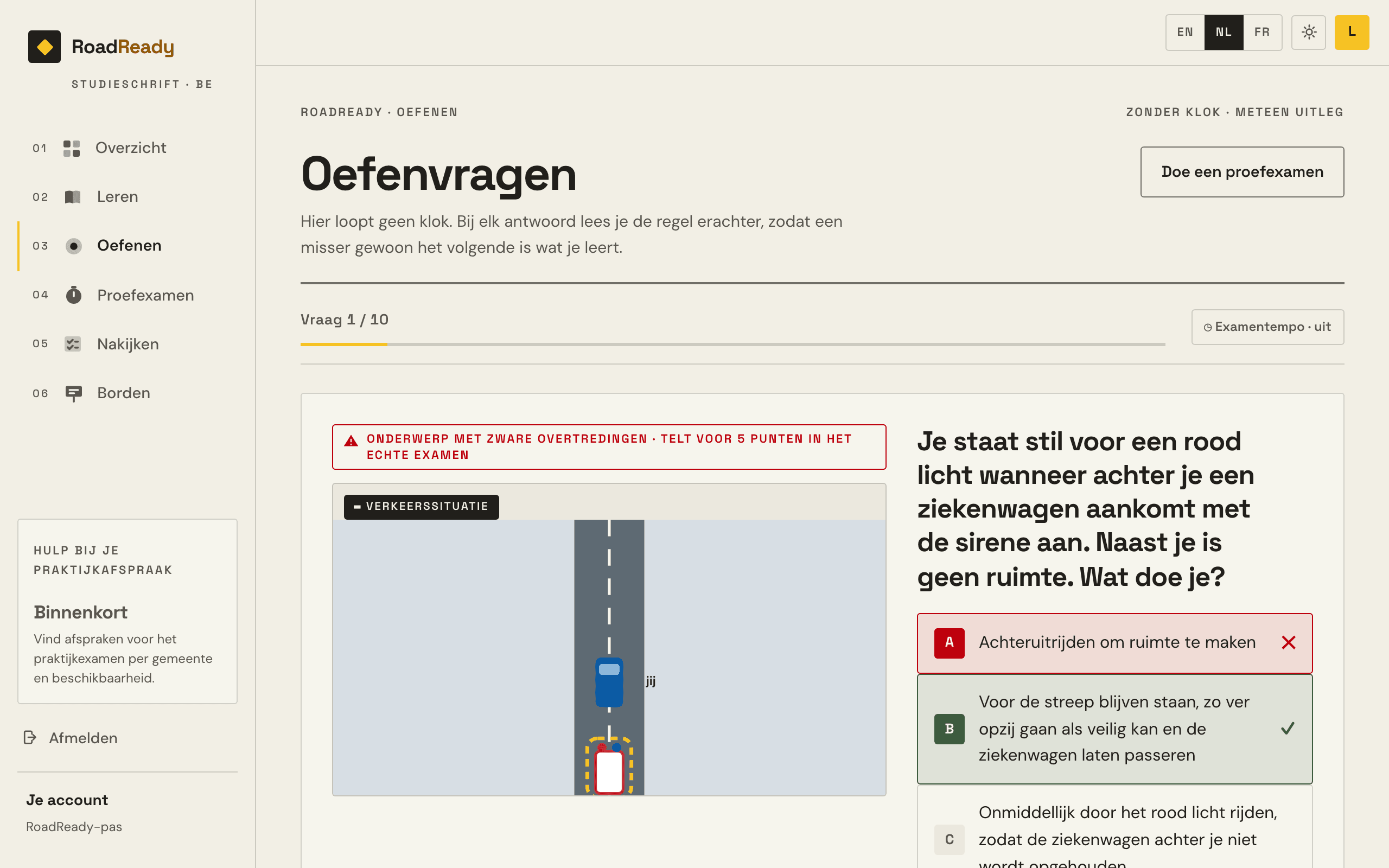Click the Je account heading
This screenshot has height=868, width=1389.
pyautogui.click(x=67, y=800)
